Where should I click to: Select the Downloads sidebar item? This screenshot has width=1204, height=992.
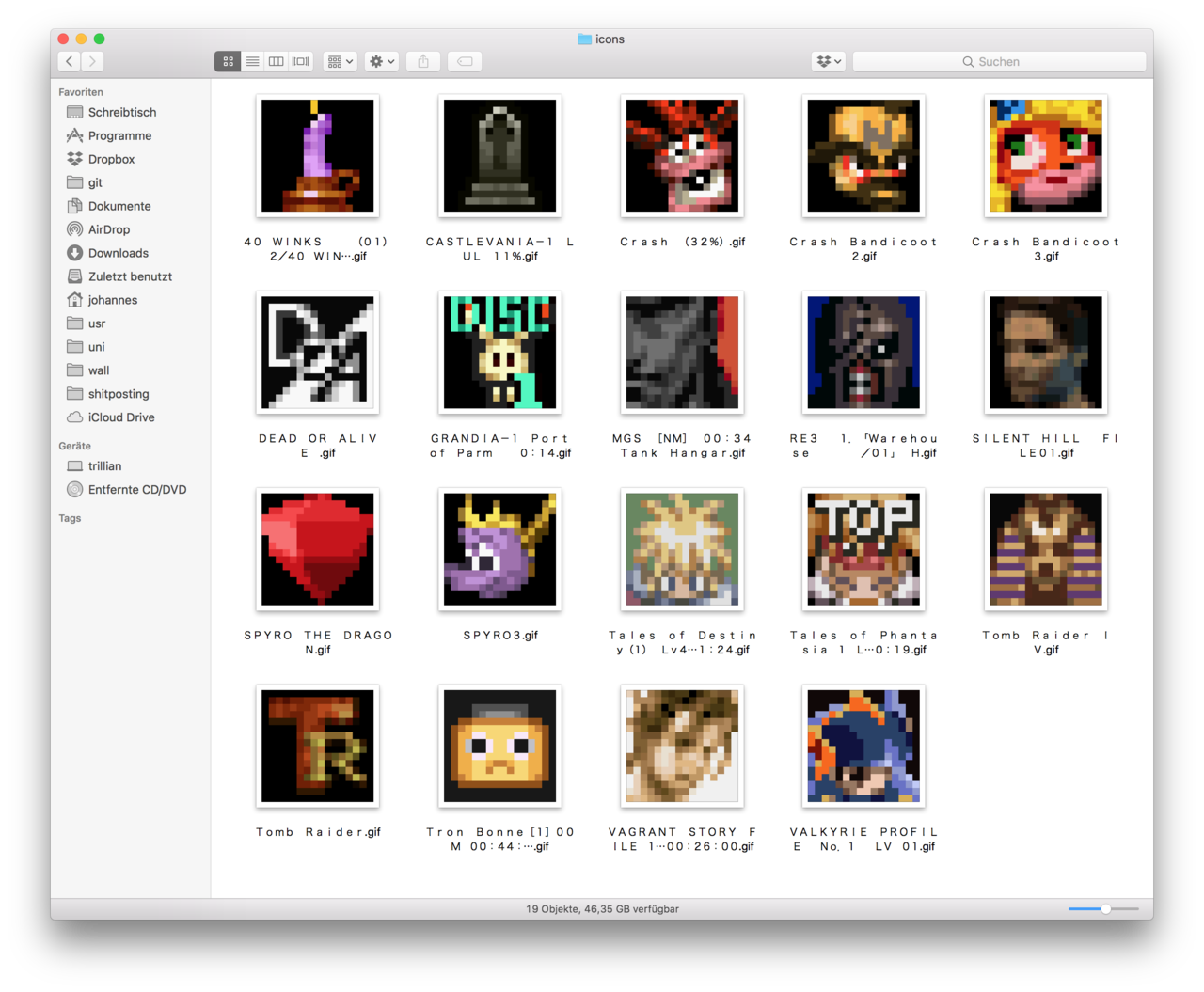click(x=118, y=253)
